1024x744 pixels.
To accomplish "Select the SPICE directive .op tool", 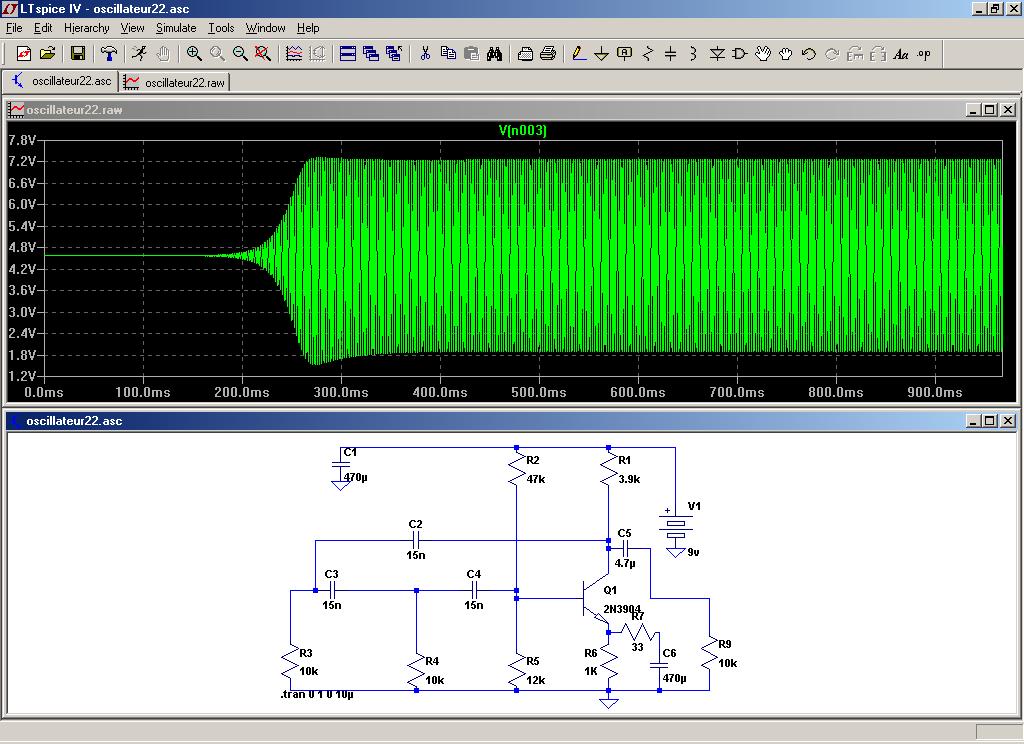I will click(923, 54).
